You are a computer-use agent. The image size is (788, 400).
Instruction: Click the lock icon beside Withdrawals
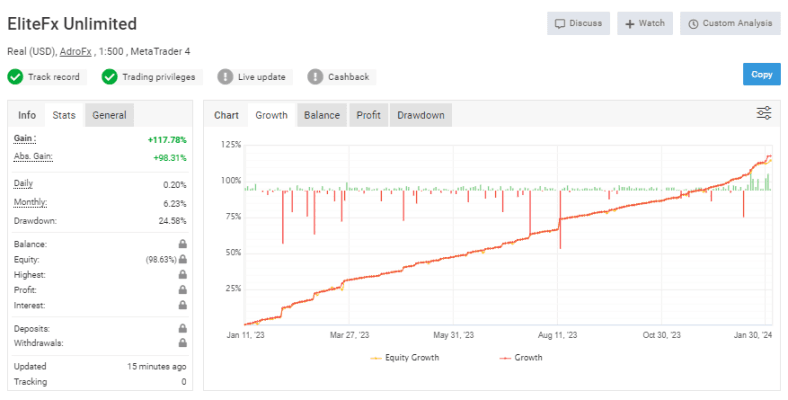tap(182, 343)
